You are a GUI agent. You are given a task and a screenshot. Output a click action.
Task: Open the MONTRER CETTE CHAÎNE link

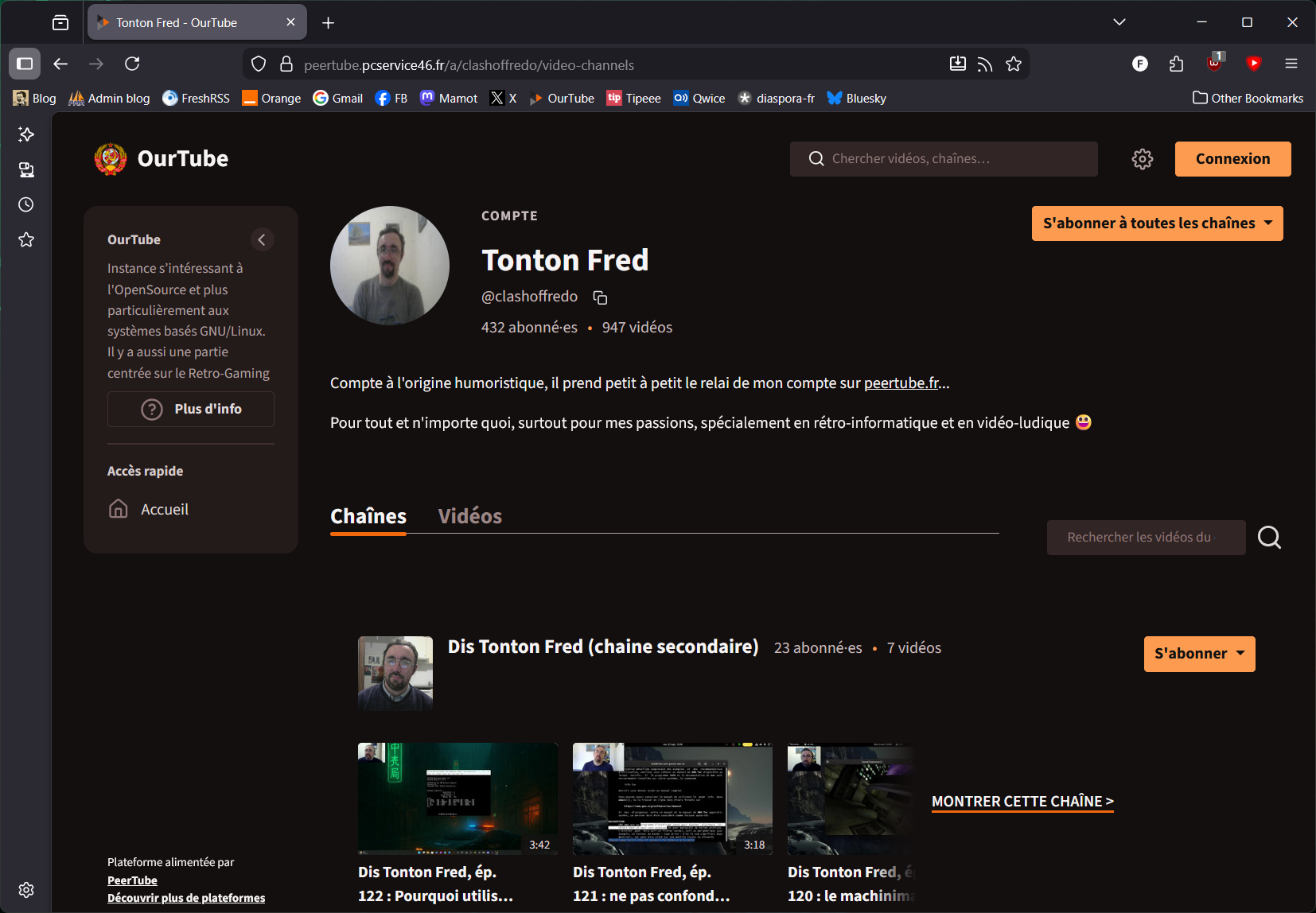[x=1022, y=802]
